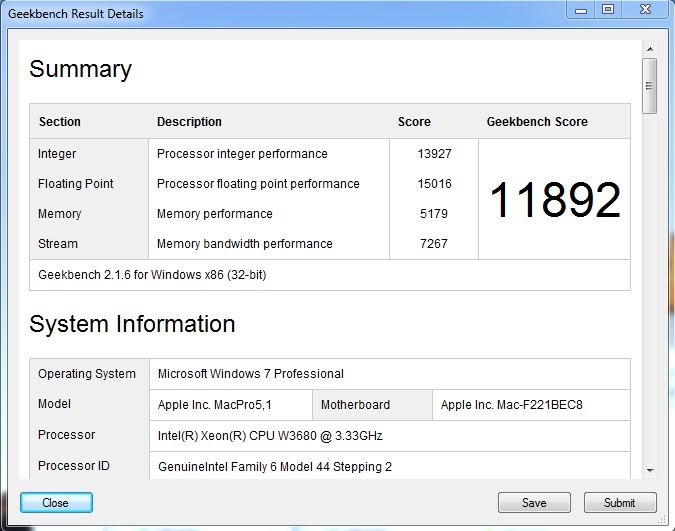Select the Memory score 5179
The height and width of the screenshot is (531, 675).
pos(434,214)
